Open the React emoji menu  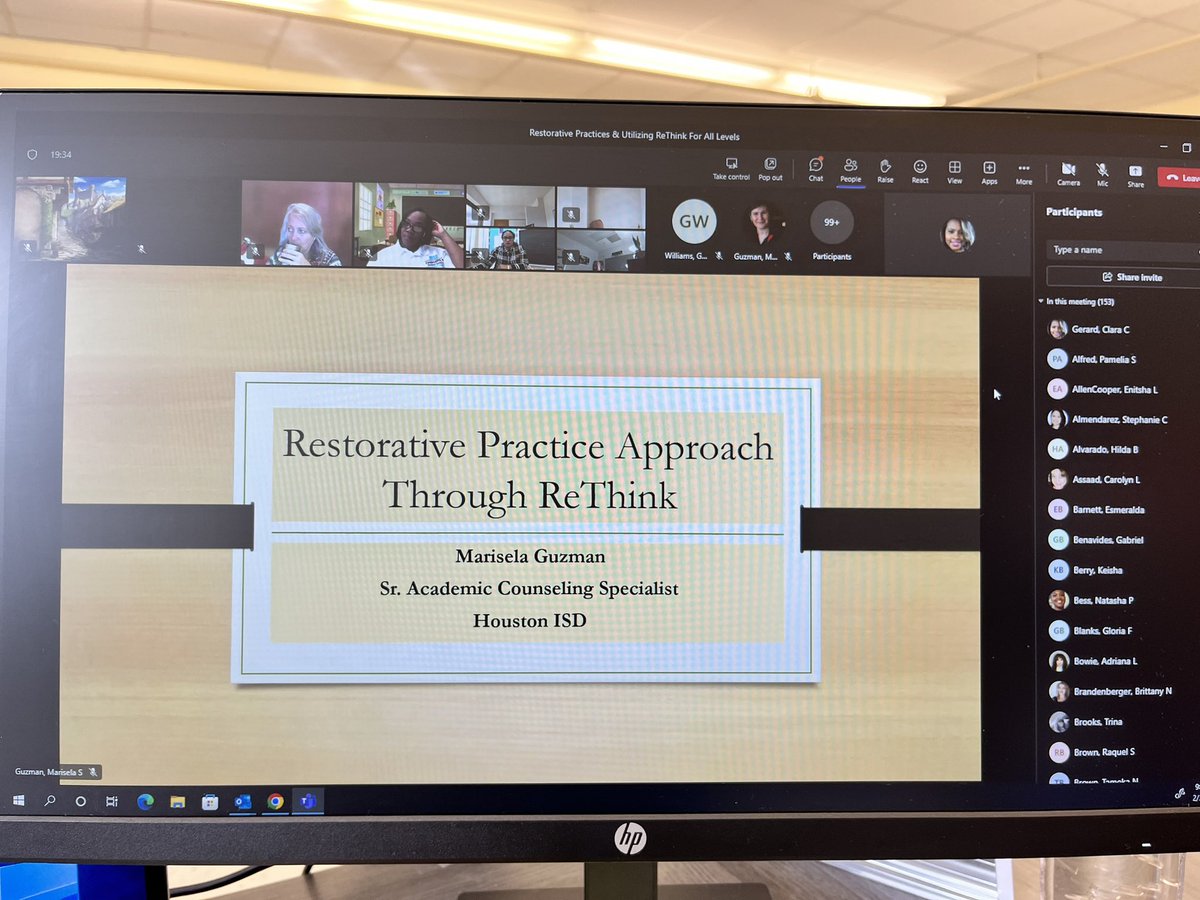920,171
